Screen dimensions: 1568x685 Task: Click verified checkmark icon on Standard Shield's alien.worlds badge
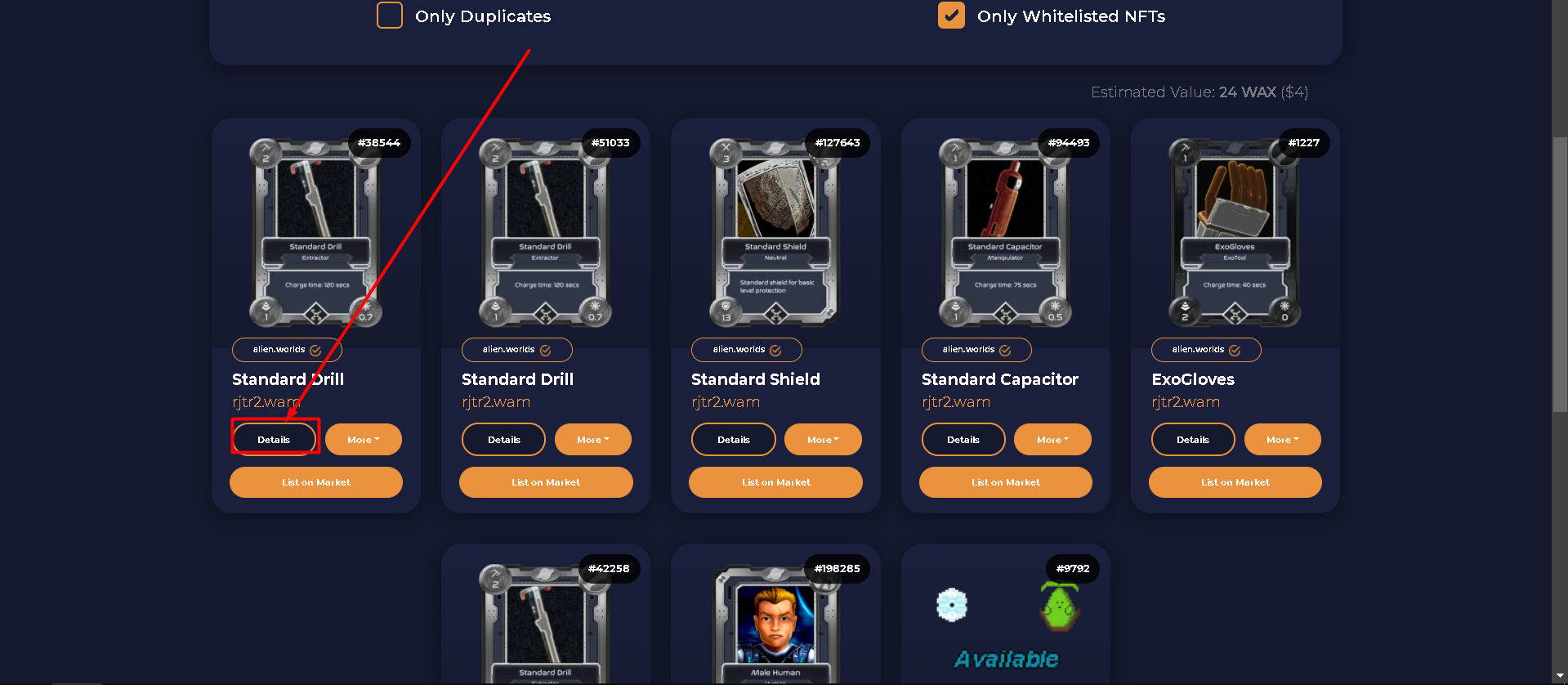click(x=775, y=350)
